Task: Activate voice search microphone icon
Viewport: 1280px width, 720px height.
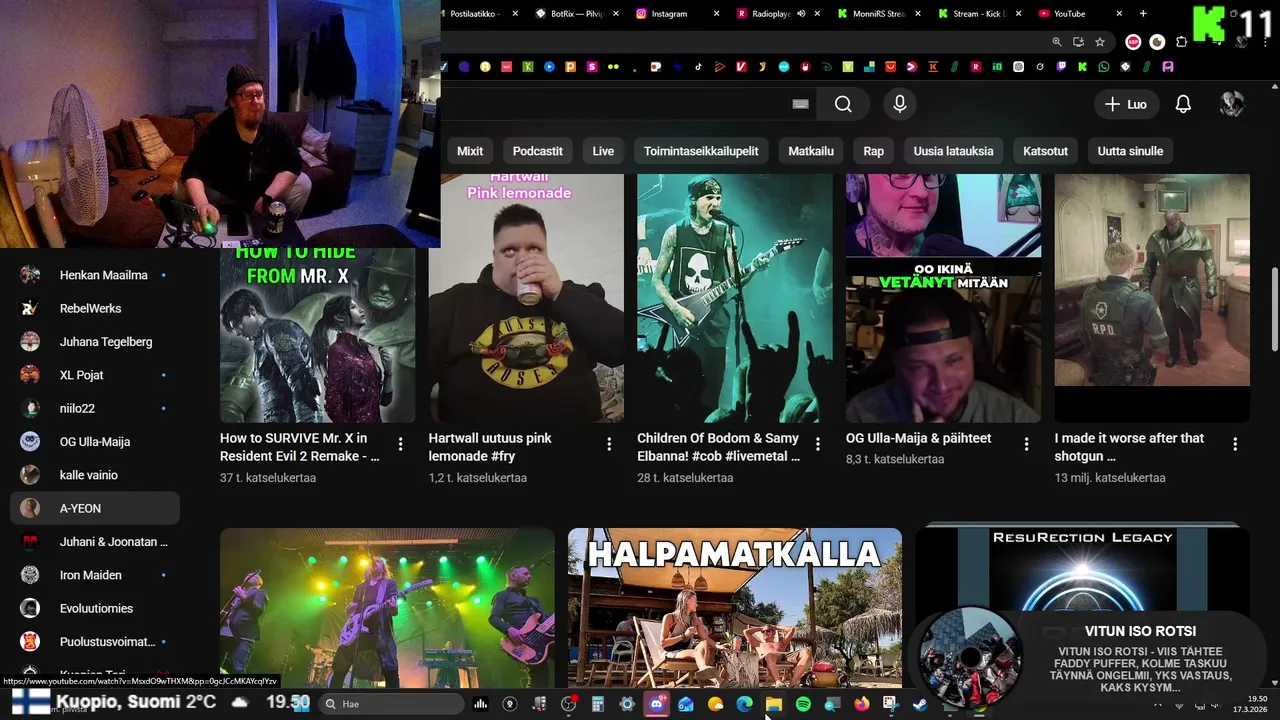Action: [900, 104]
